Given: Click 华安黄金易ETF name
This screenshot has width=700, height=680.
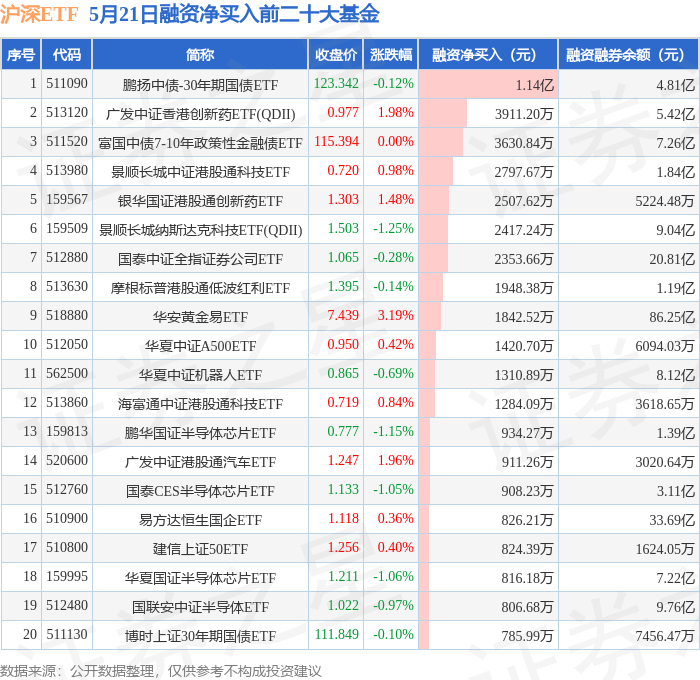Looking at the screenshot, I should 200,317.
